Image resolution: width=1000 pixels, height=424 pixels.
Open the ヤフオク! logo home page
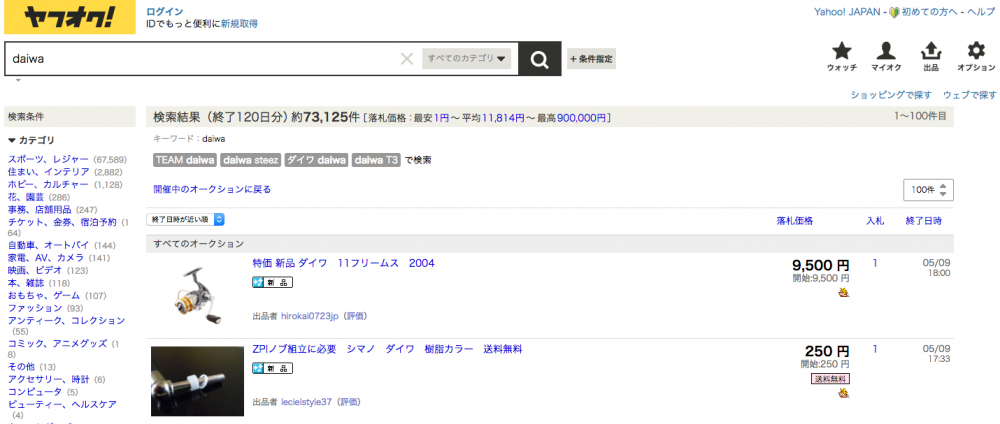coord(70,17)
